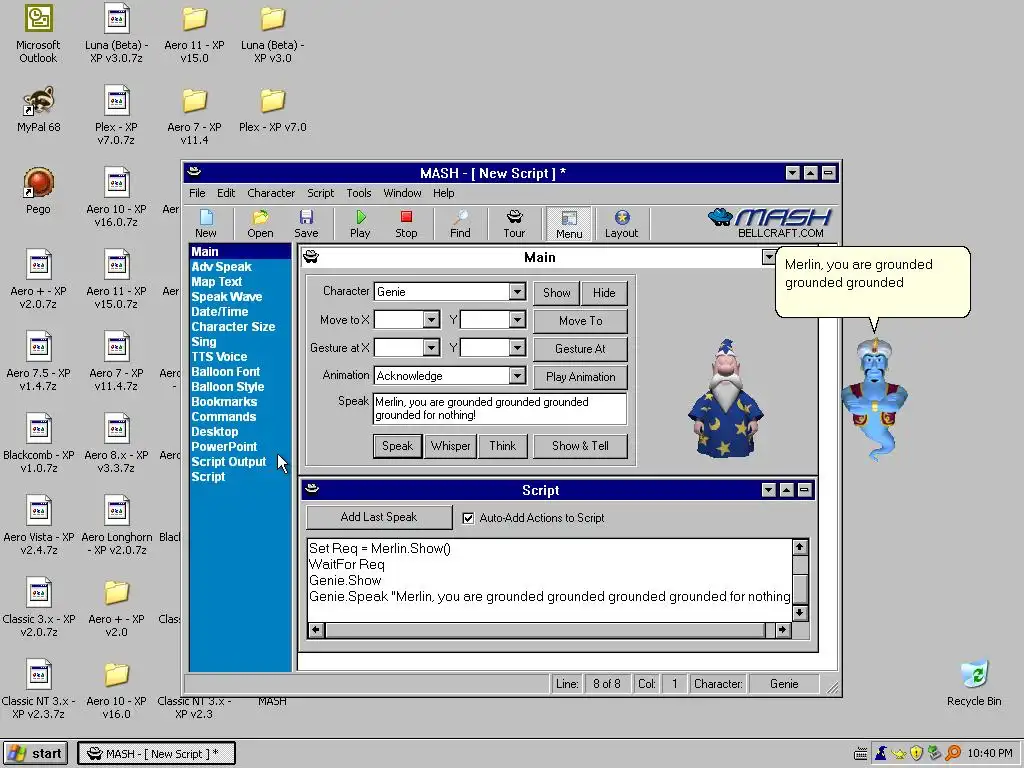1024x768 pixels.
Task: Click the Layout toolbar icon
Action: tap(622, 223)
